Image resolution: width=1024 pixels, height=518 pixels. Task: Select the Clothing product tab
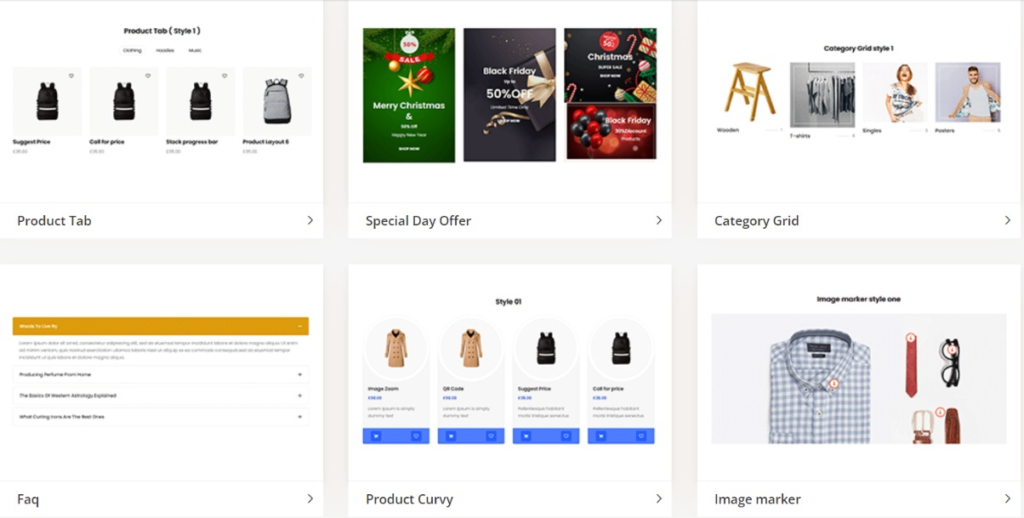coord(132,50)
